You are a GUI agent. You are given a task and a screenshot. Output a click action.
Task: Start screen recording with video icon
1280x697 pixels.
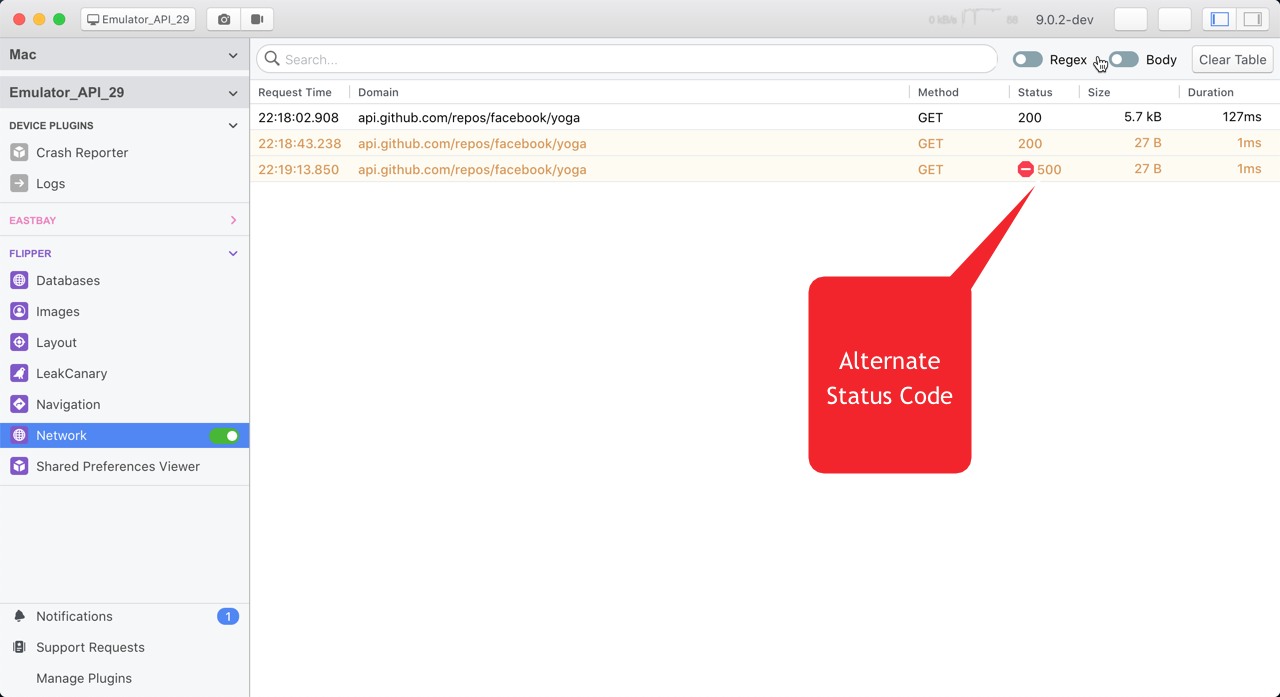click(257, 19)
